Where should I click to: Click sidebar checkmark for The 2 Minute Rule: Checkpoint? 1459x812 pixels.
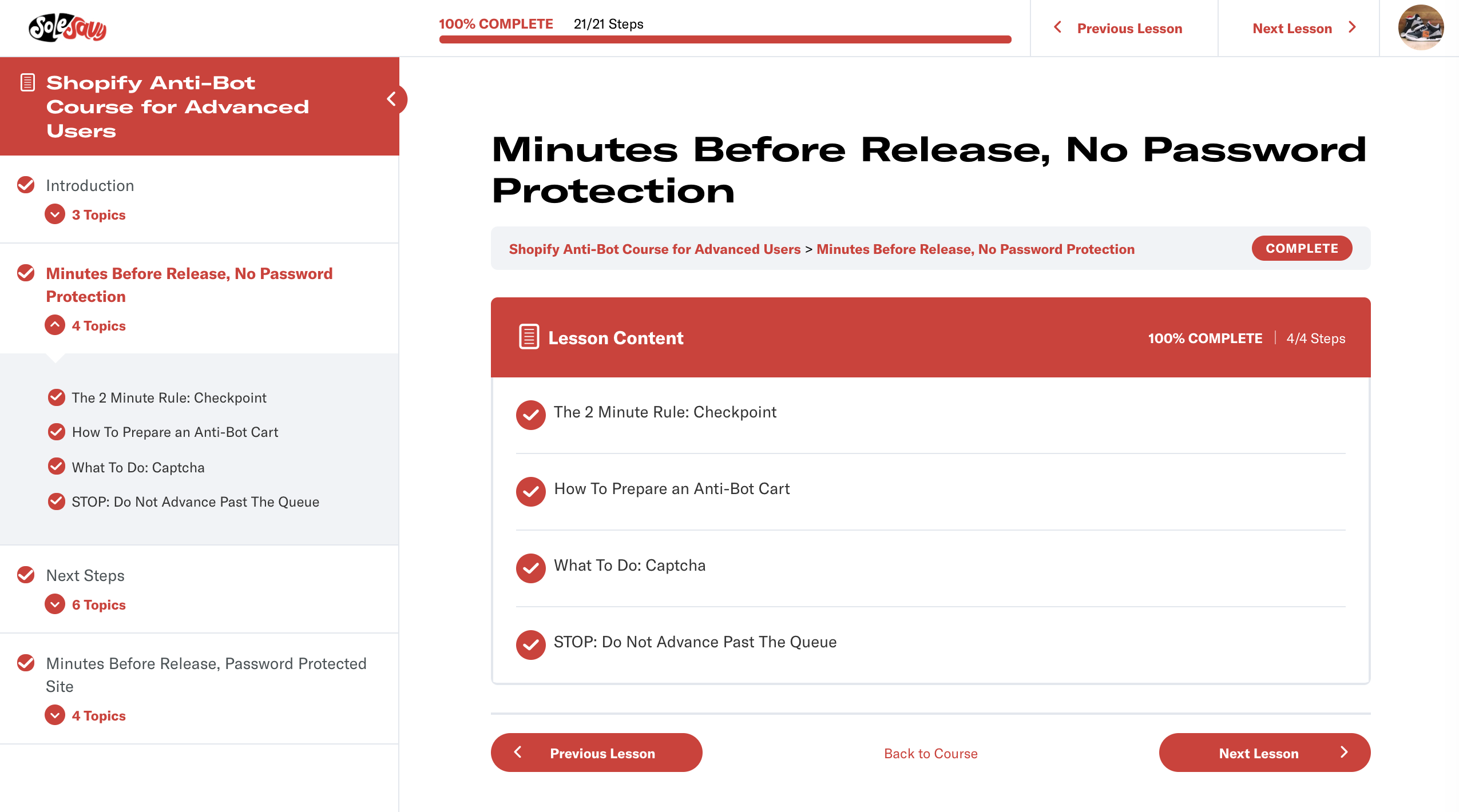57,397
